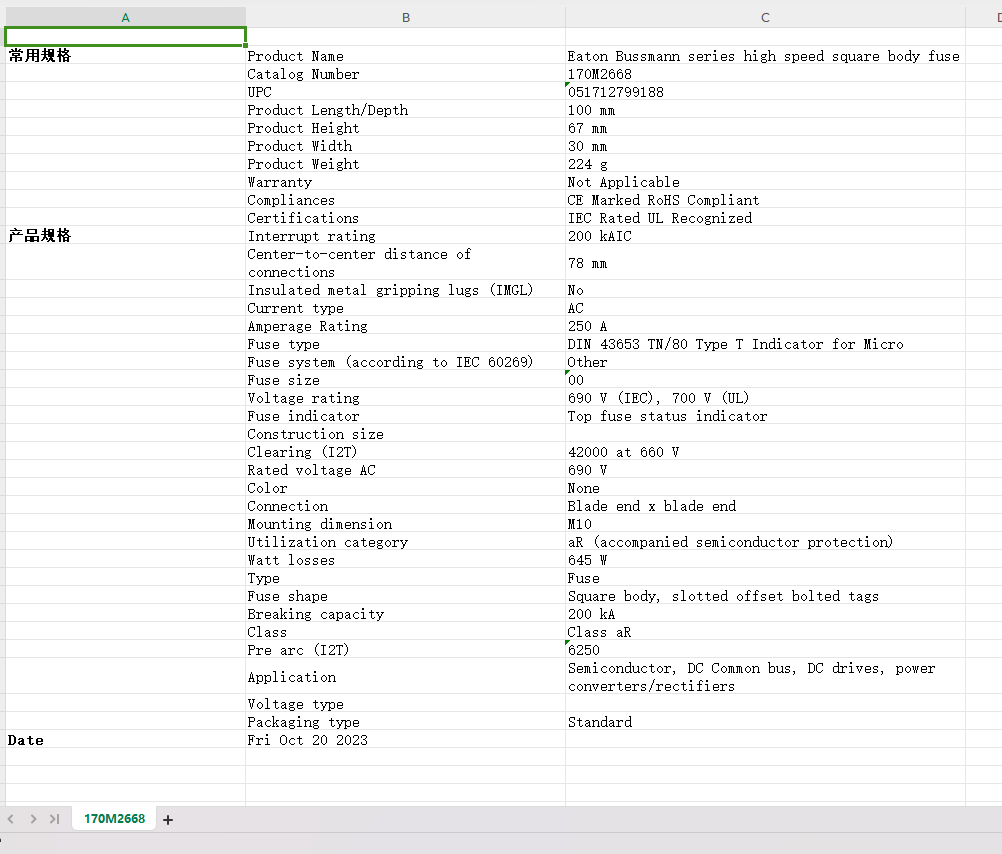Click the 'Date' cell in column A
This screenshot has height=854, width=1002.
tap(125, 740)
